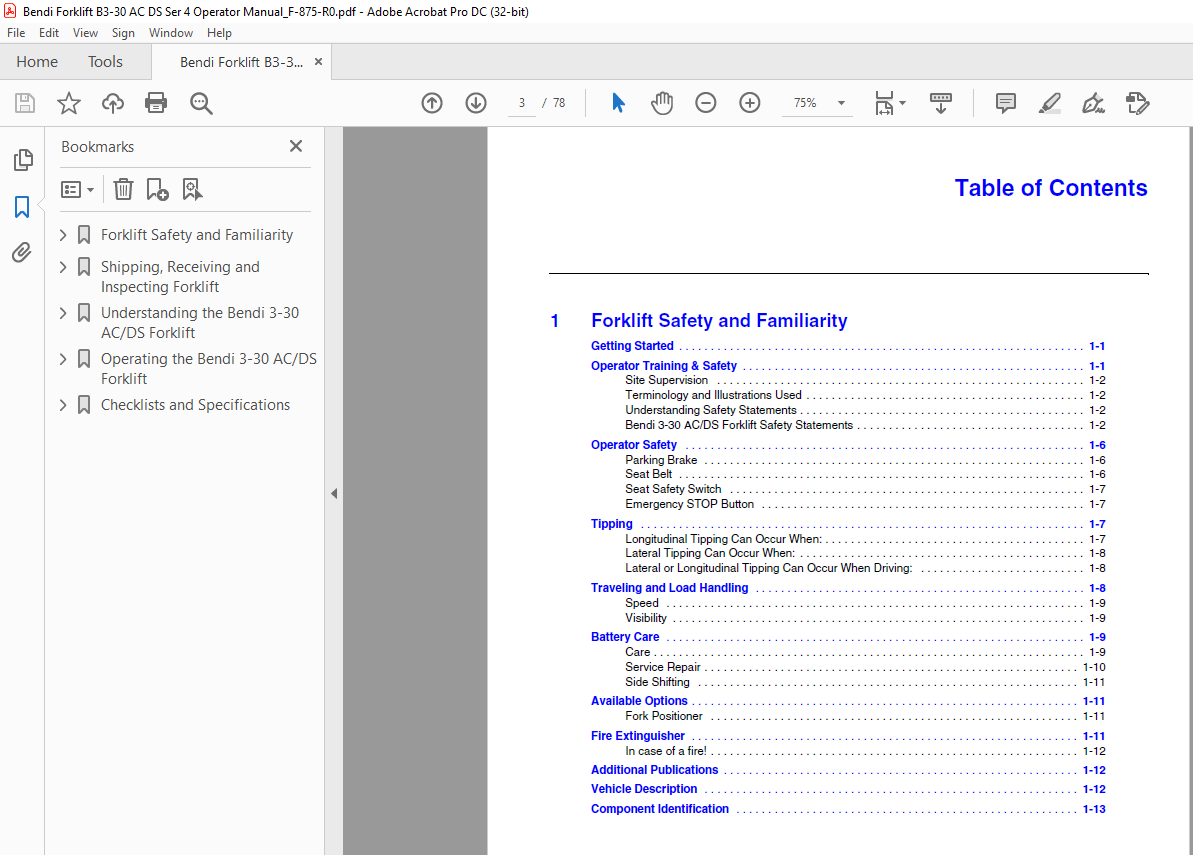Image resolution: width=1193 pixels, height=855 pixels.
Task: Follow Operator Training & Safety link
Action: click(663, 366)
